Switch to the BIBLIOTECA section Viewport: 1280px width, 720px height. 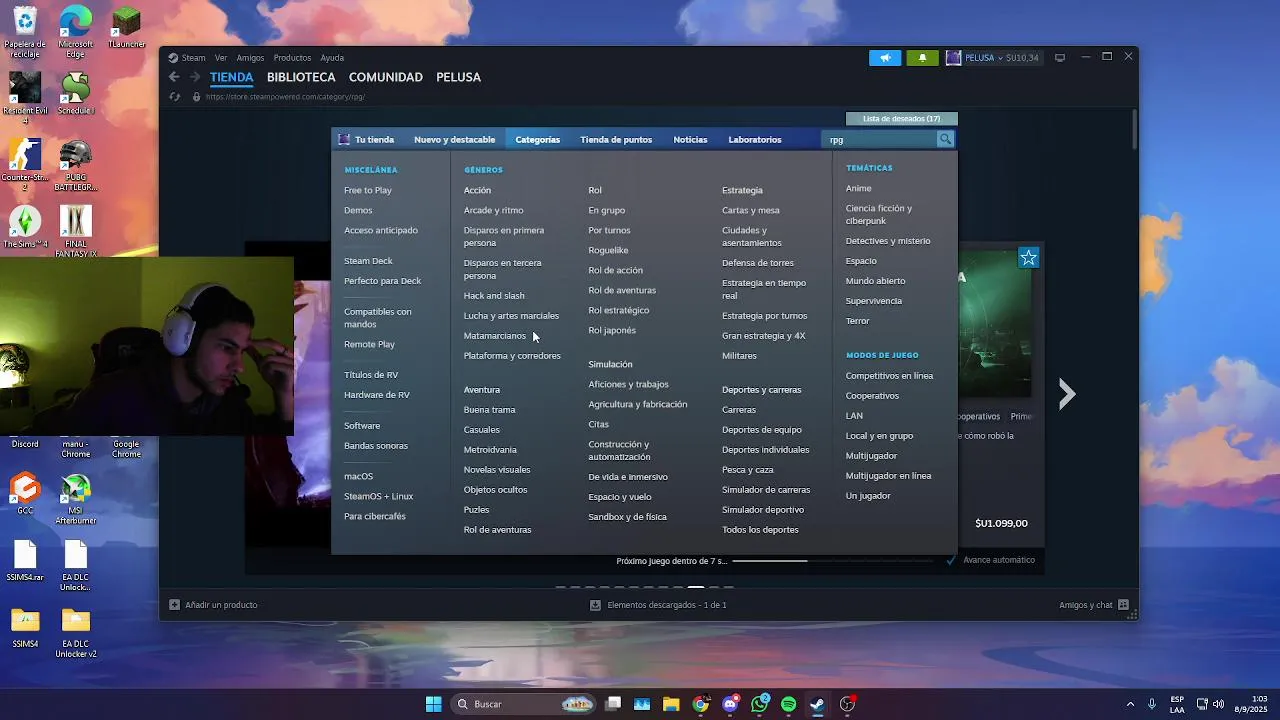coord(301,77)
